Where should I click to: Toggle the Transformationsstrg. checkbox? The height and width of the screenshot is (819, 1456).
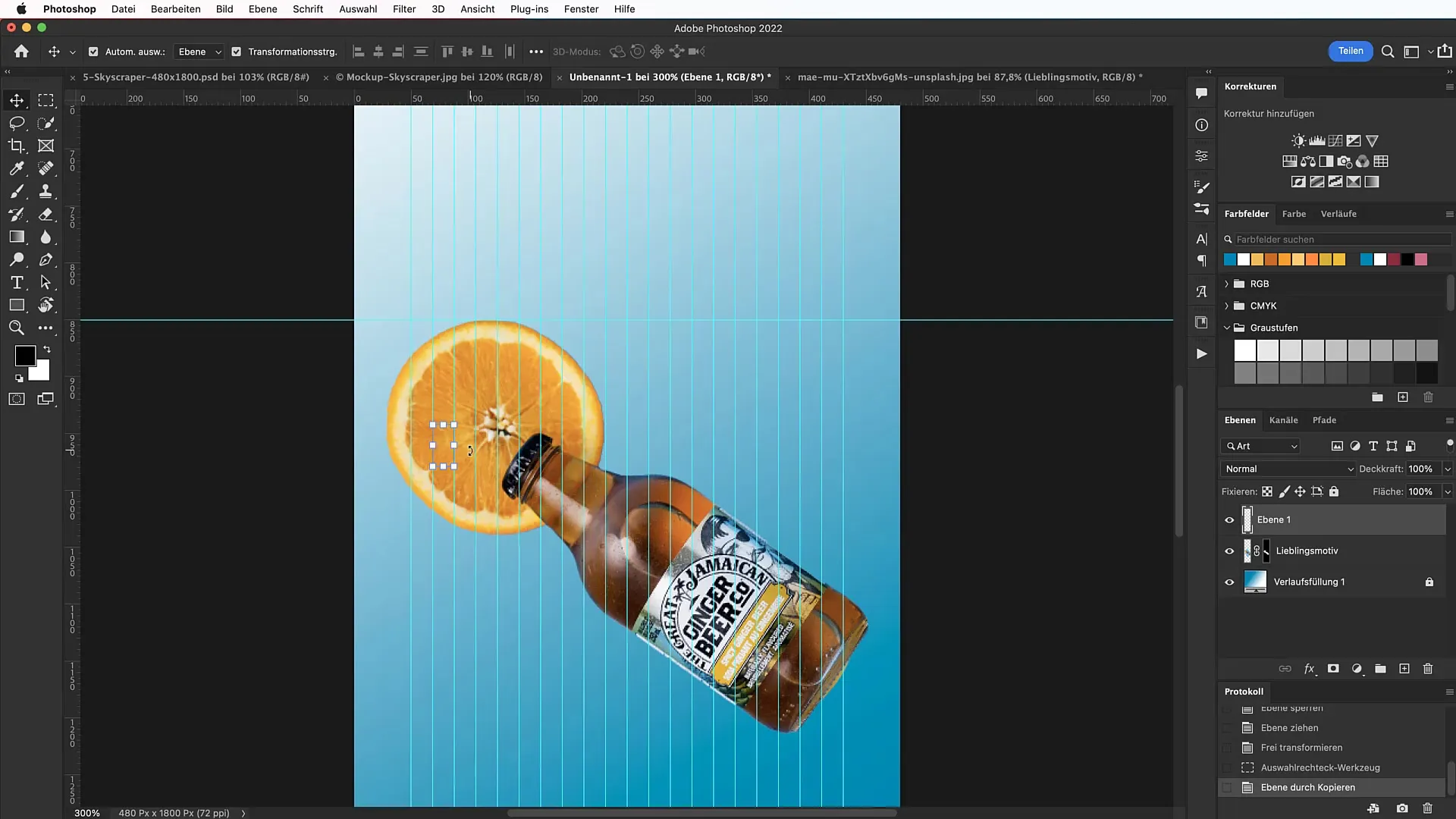(x=236, y=52)
